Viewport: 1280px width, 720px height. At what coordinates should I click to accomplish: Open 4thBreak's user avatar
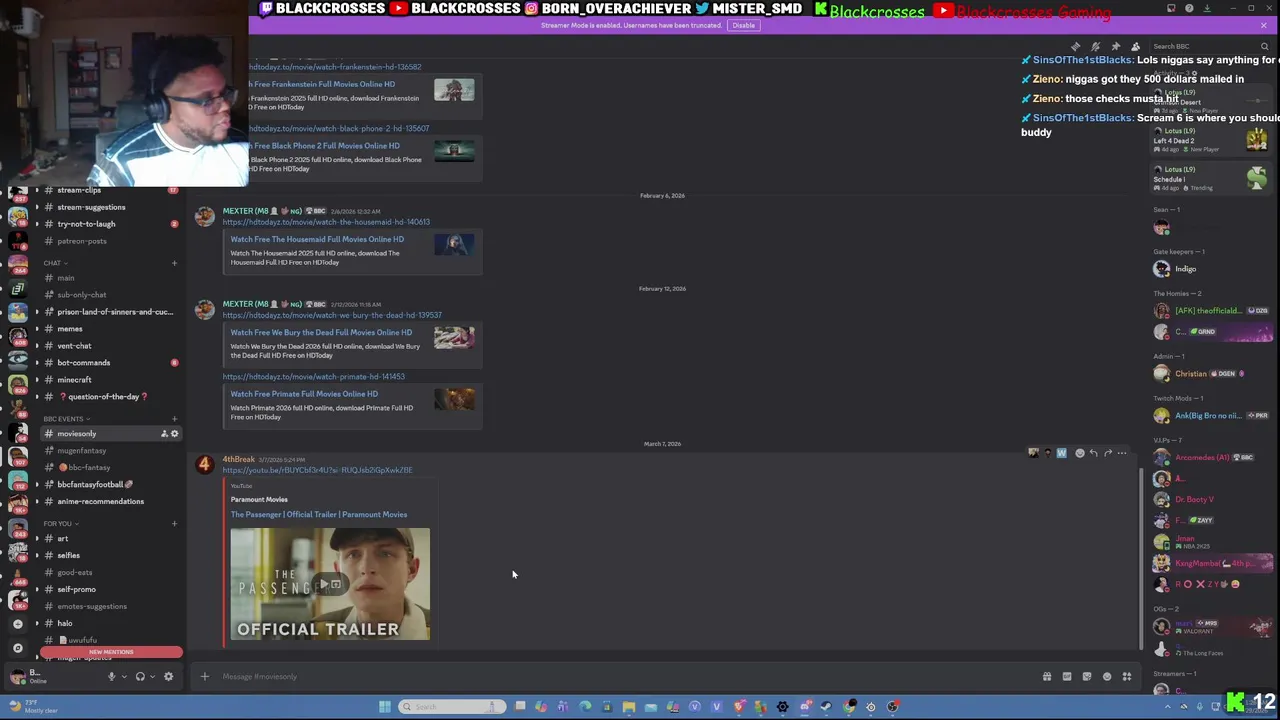[x=204, y=464]
